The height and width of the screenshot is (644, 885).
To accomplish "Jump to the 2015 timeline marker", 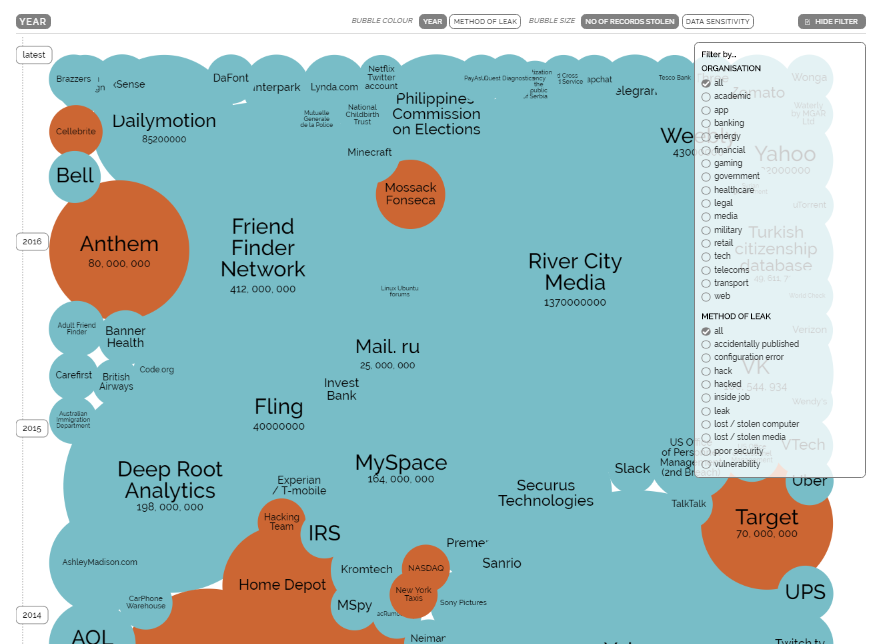I will tap(32, 428).
